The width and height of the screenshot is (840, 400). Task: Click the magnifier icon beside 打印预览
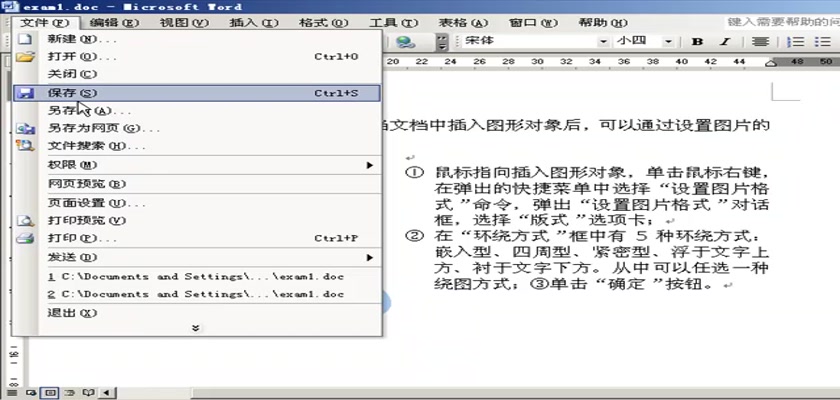(x=25, y=221)
